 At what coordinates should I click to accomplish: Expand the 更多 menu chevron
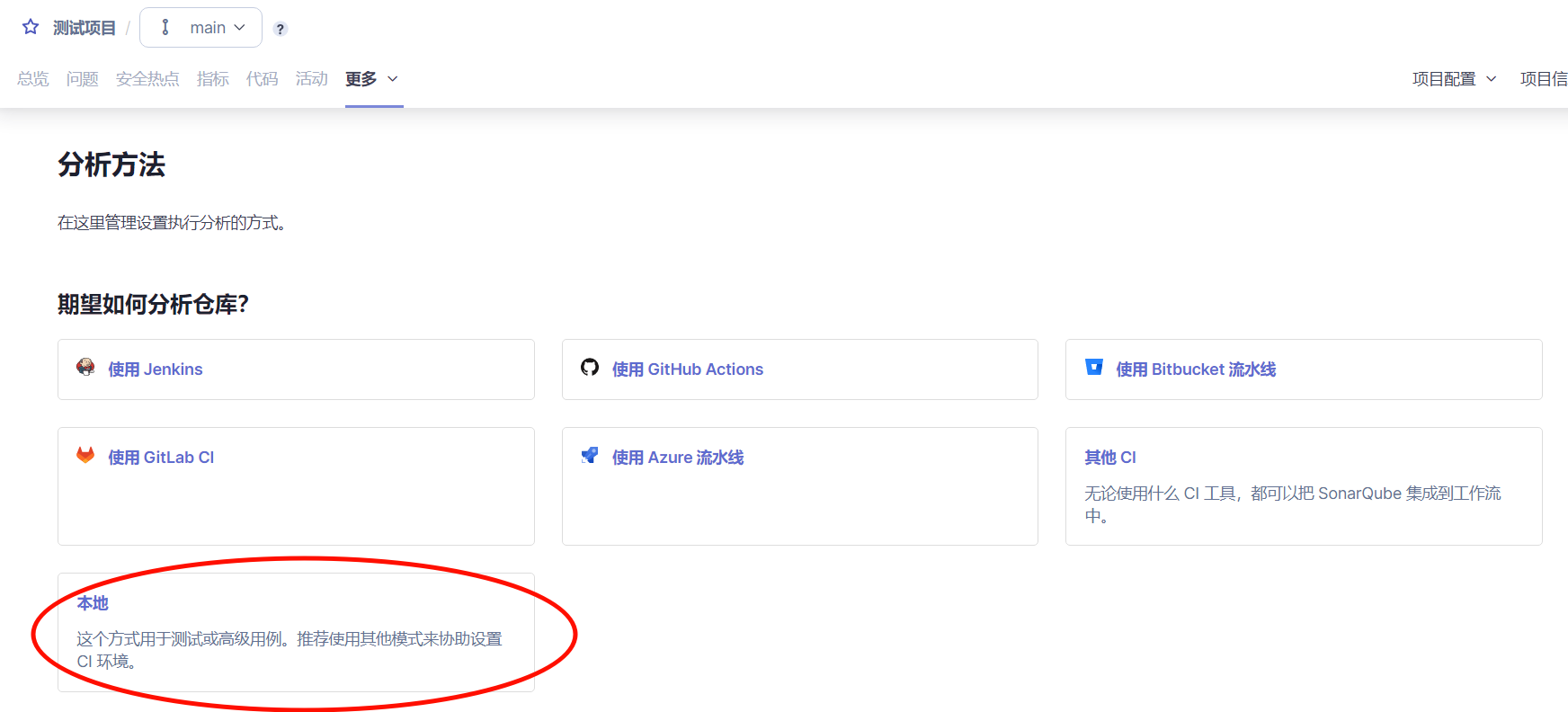click(x=393, y=79)
